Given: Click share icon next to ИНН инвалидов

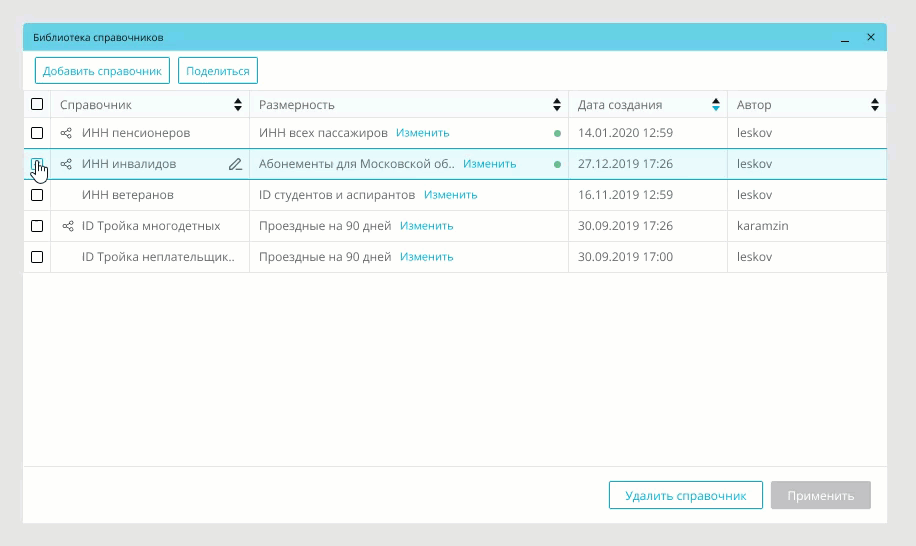Looking at the screenshot, I should pyautogui.click(x=67, y=164).
